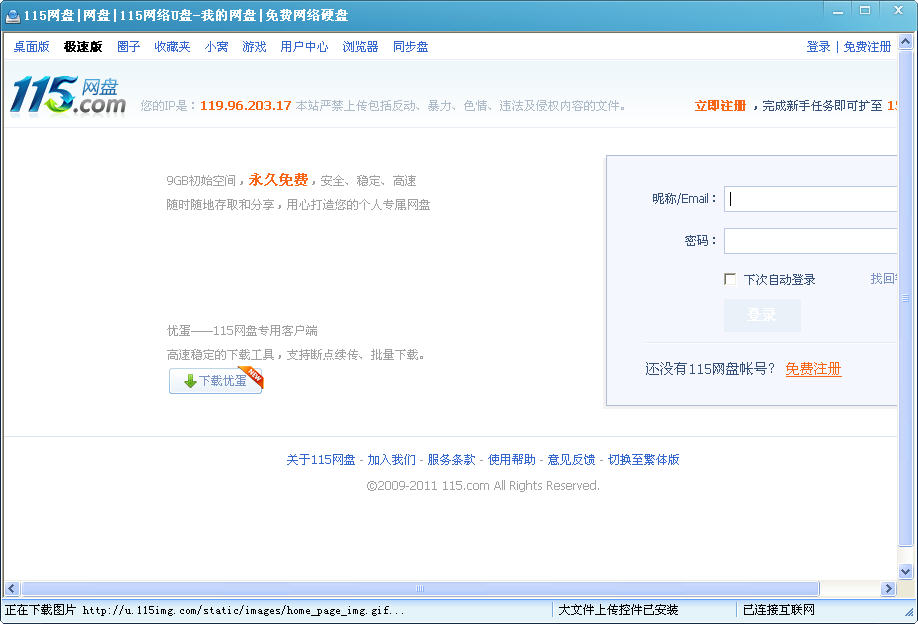Open 意见反馈 footer link
The height and width of the screenshot is (624, 918).
pyautogui.click(x=571, y=460)
